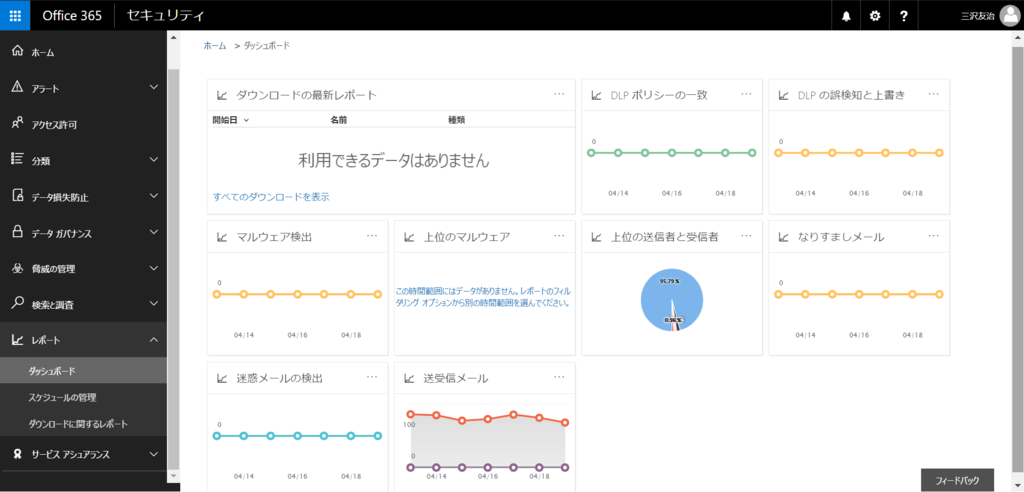This screenshot has height=492, width=1024.
Task: Open the user account avatar
Action: point(1009,16)
